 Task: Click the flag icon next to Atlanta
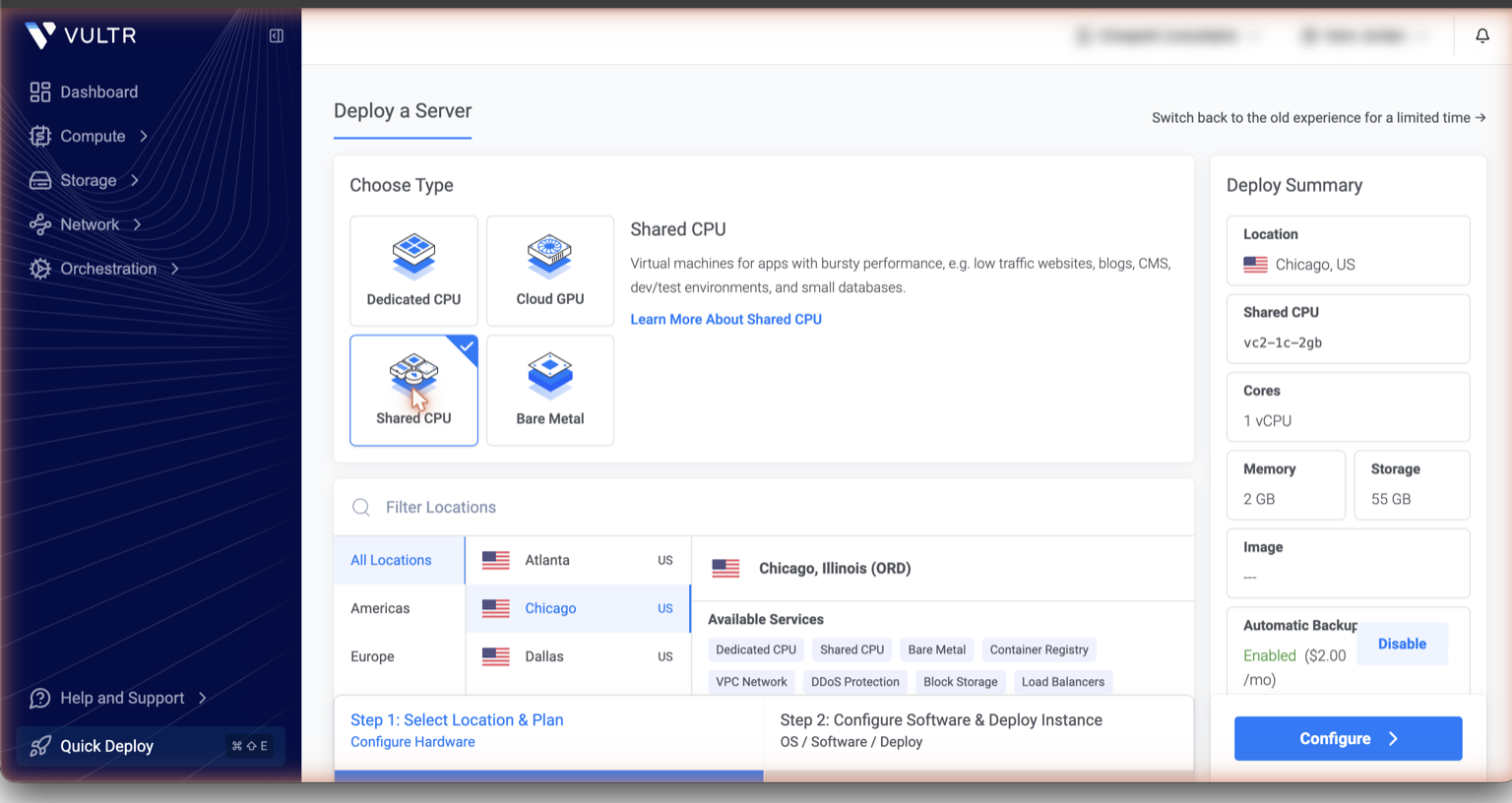coord(496,560)
